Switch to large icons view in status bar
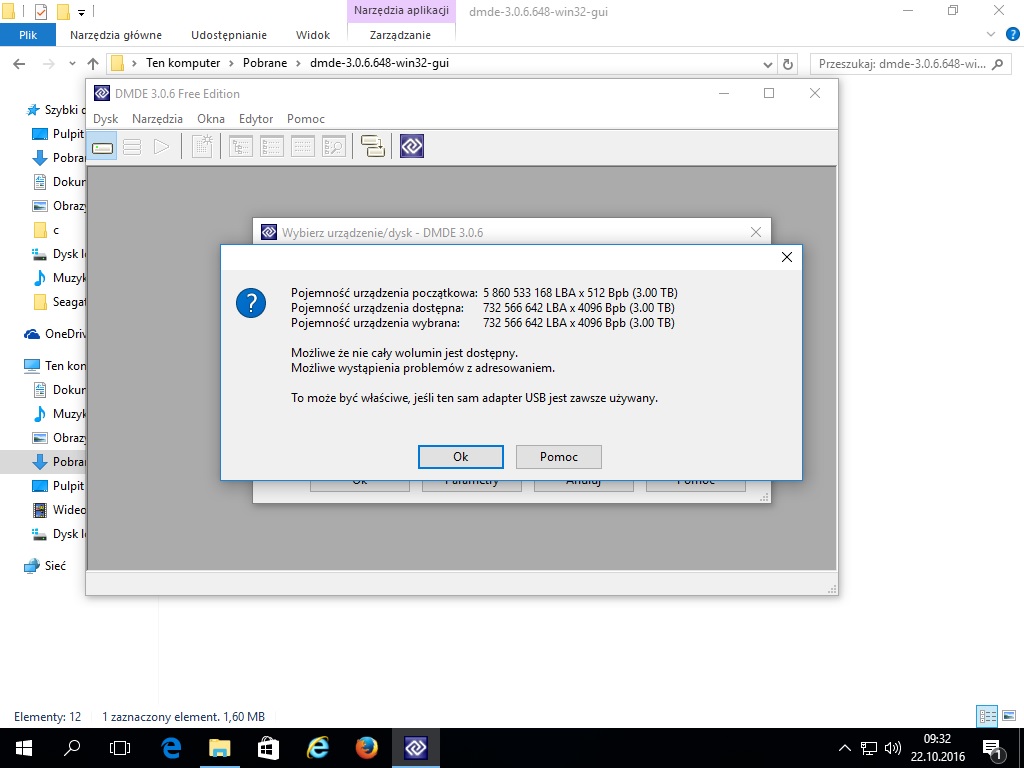This screenshot has width=1024, height=768. pos(1010,716)
